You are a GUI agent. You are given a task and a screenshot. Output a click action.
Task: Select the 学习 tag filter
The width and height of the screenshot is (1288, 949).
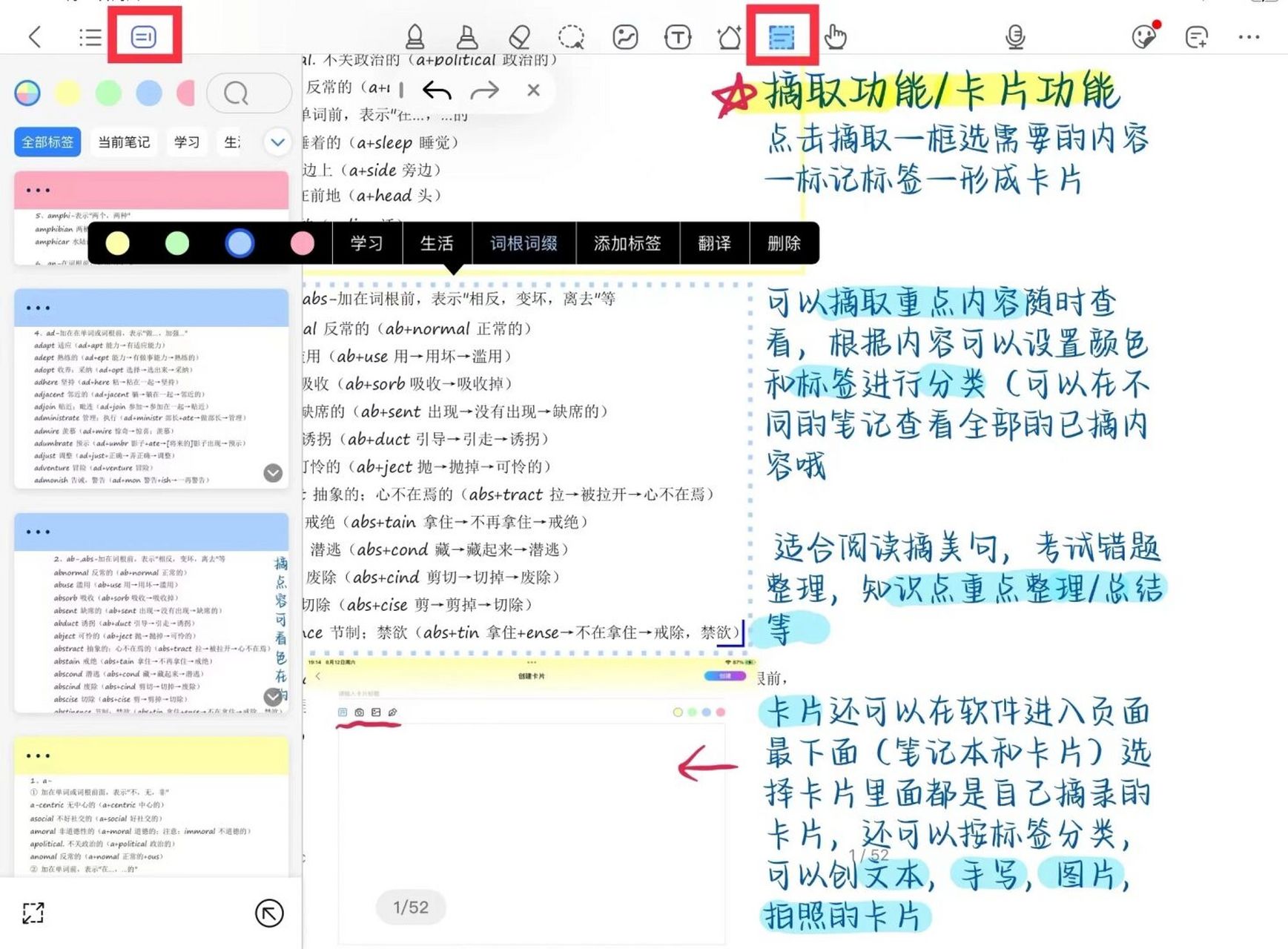(187, 142)
